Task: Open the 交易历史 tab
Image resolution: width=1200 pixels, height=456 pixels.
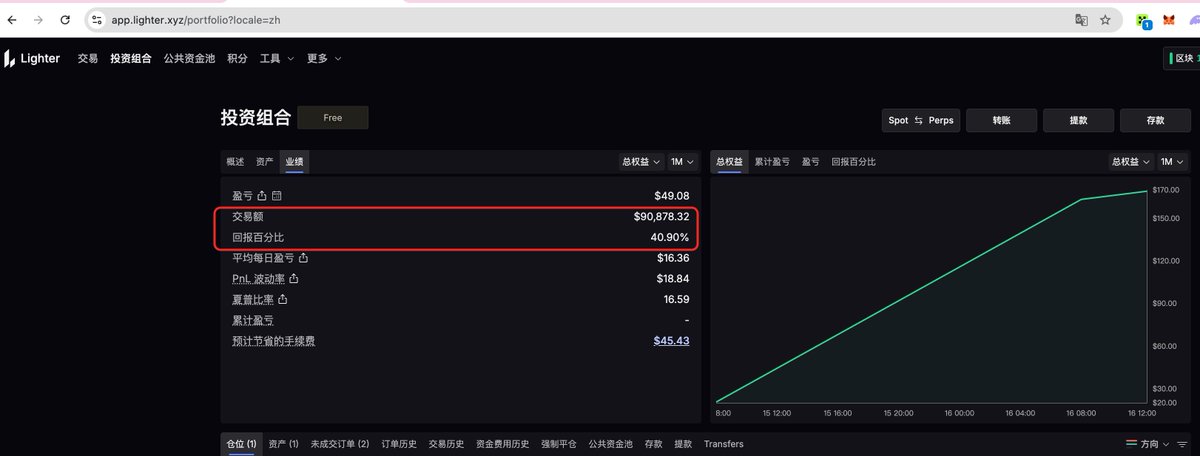Action: 446,444
